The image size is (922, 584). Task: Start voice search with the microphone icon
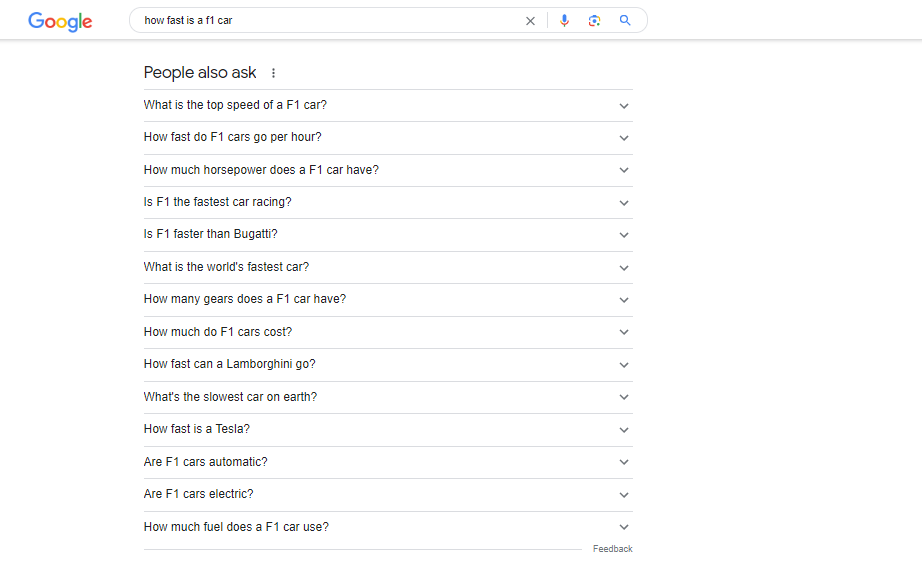coord(564,21)
